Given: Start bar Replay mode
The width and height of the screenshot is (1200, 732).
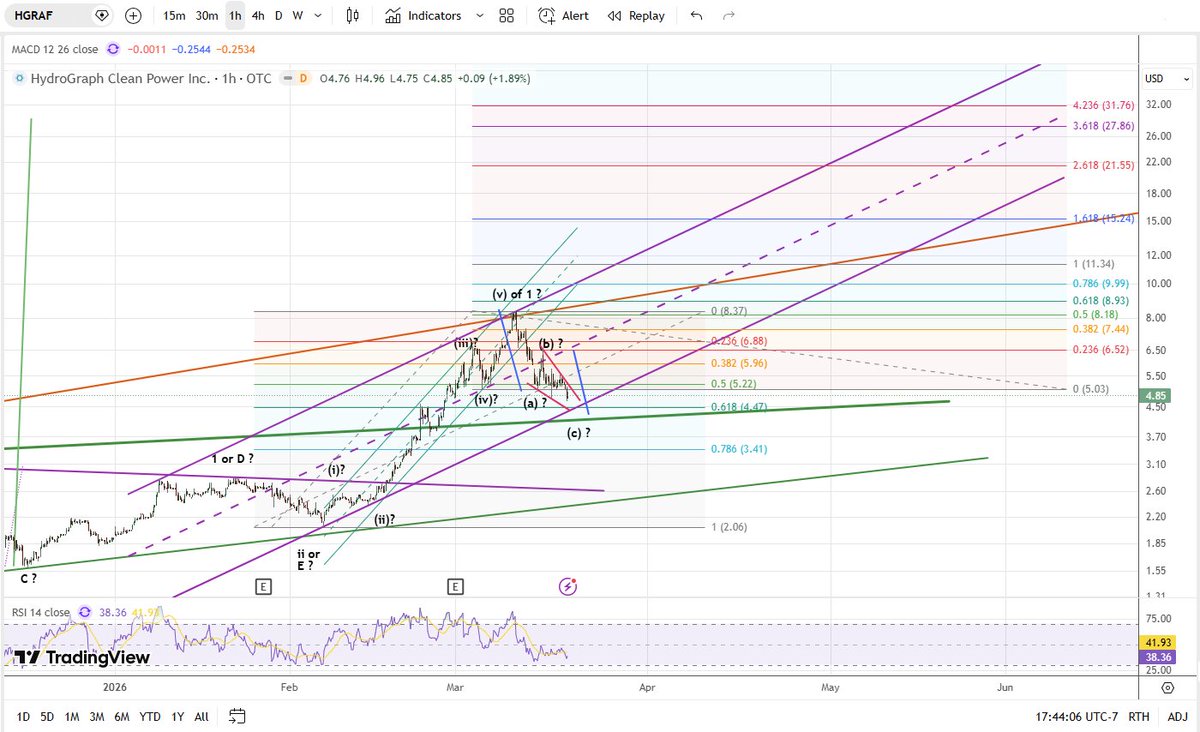Looking at the screenshot, I should pos(636,16).
